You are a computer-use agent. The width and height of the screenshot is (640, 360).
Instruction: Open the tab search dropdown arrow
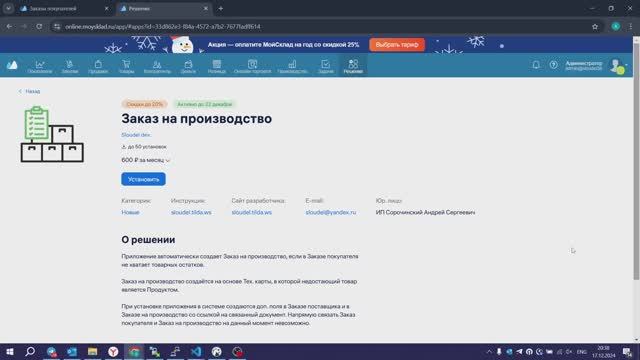click(x=8, y=9)
